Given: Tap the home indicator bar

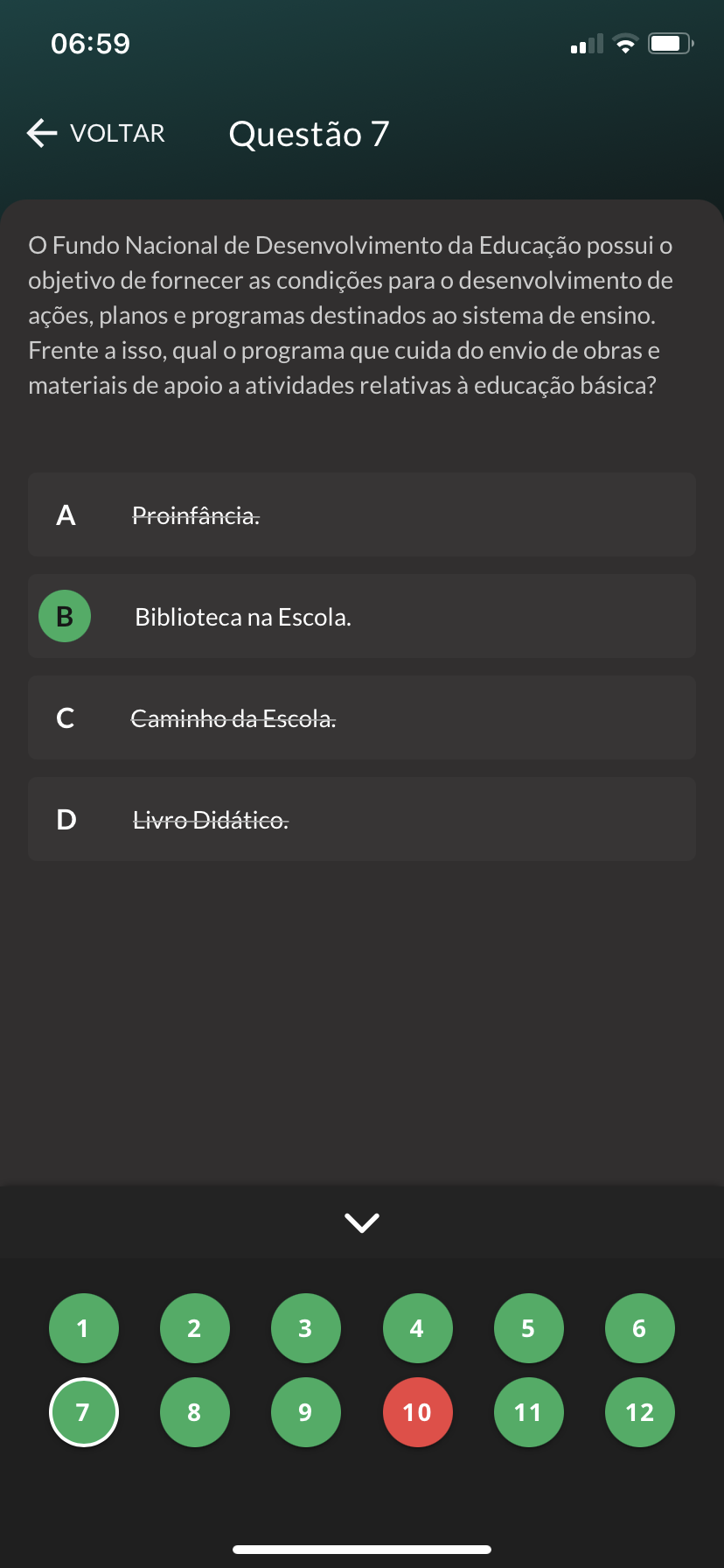Looking at the screenshot, I should (362, 1549).
